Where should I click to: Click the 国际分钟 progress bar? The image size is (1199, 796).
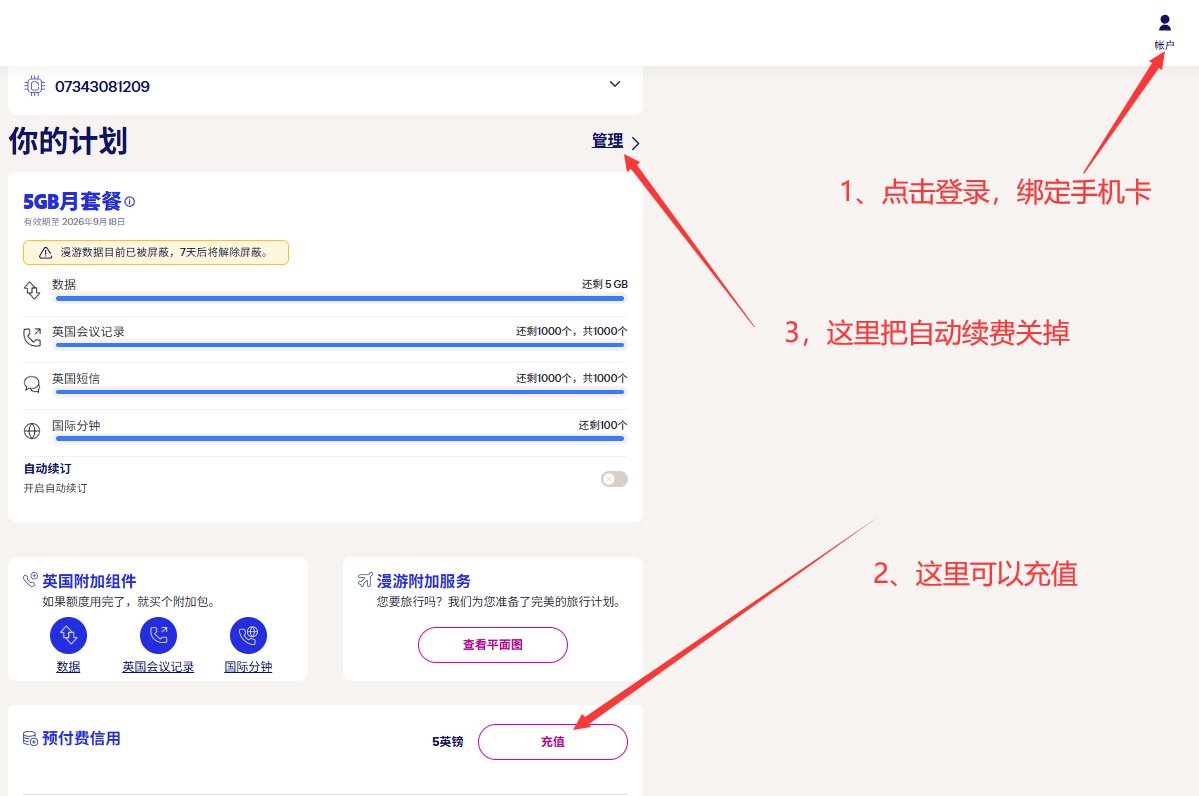click(340, 438)
